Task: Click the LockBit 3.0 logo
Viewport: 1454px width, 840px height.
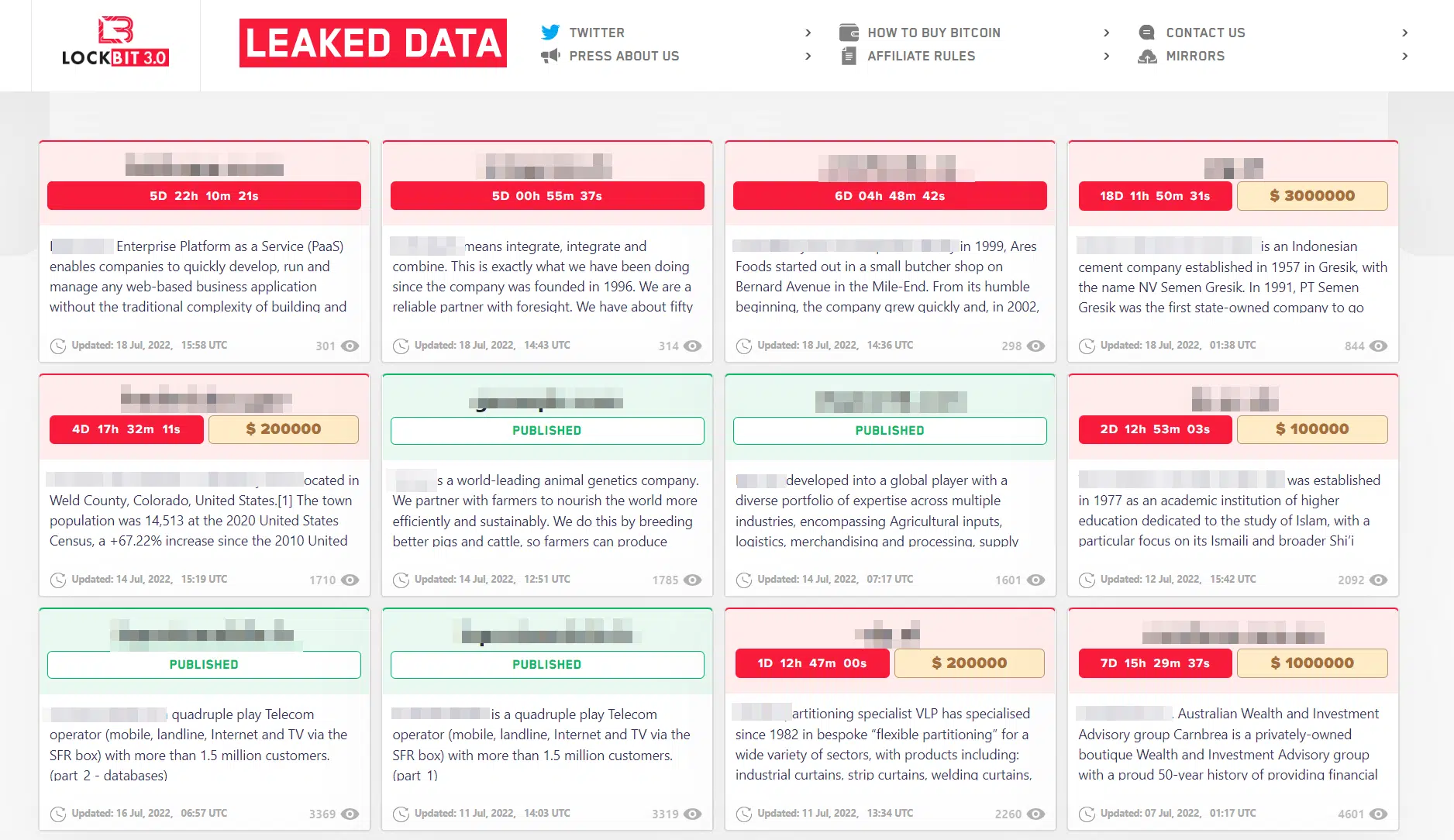Action: click(115, 42)
